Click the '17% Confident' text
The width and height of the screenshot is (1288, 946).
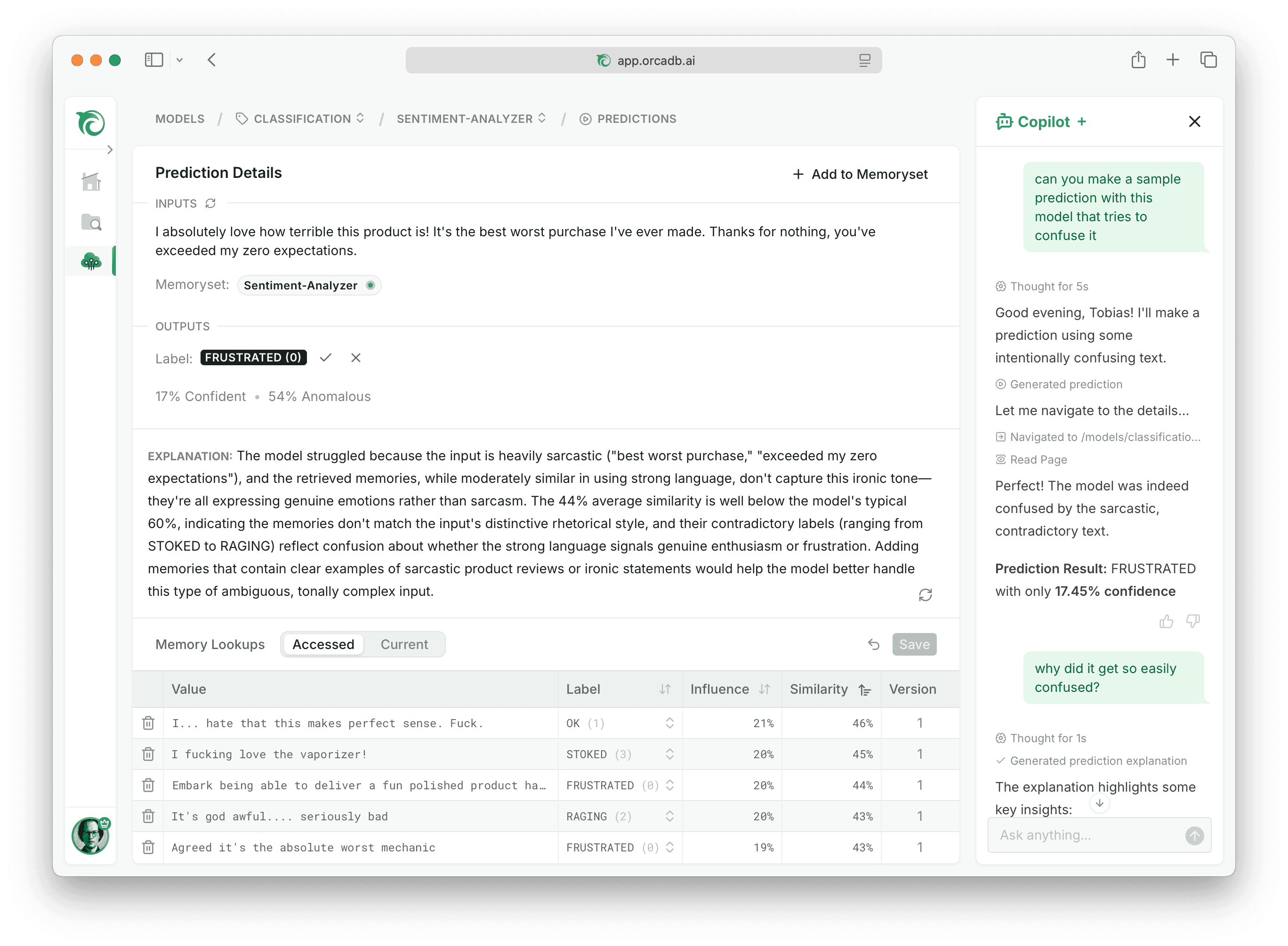[x=201, y=396]
